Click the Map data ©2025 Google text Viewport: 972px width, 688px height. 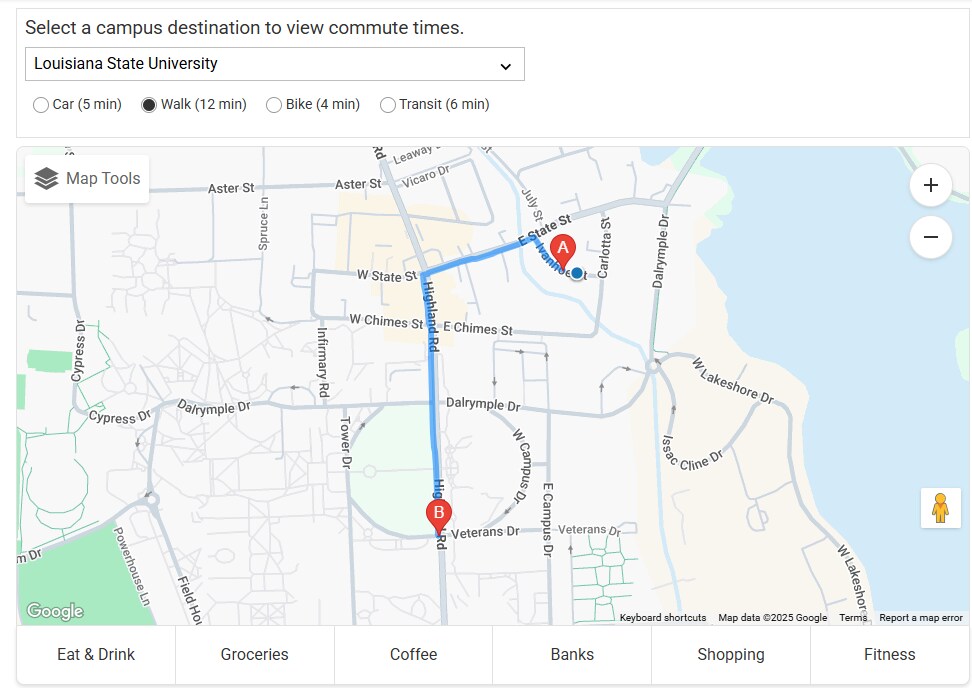[772, 617]
